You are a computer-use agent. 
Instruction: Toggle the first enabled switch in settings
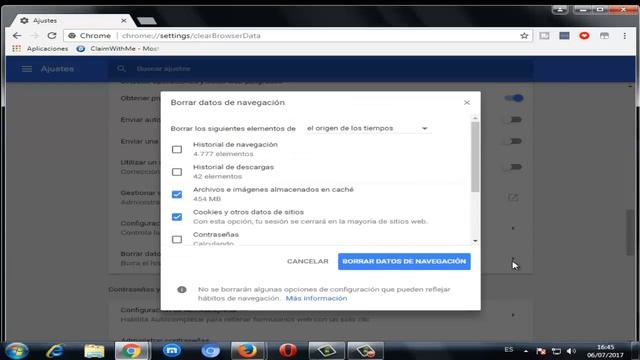(513, 98)
